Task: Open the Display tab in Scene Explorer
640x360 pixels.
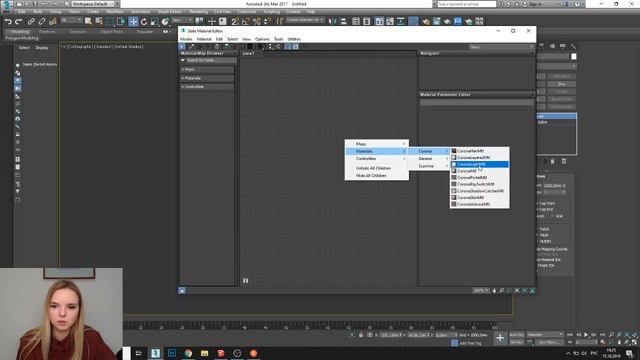Action: (x=42, y=48)
